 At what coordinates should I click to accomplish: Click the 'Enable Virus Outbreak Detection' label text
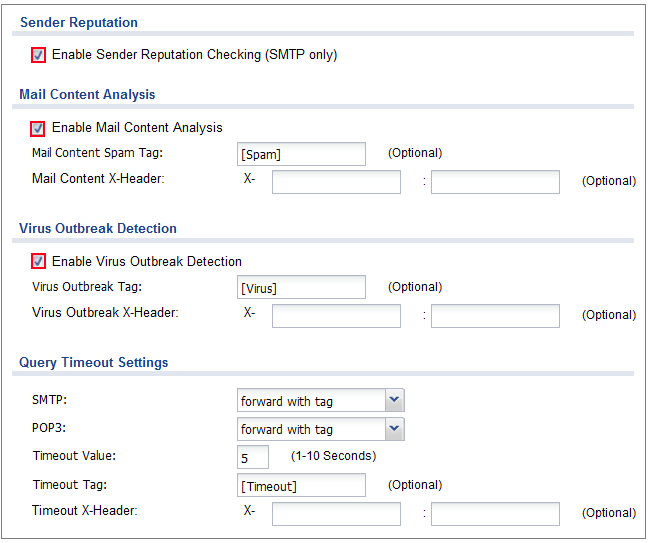147,261
